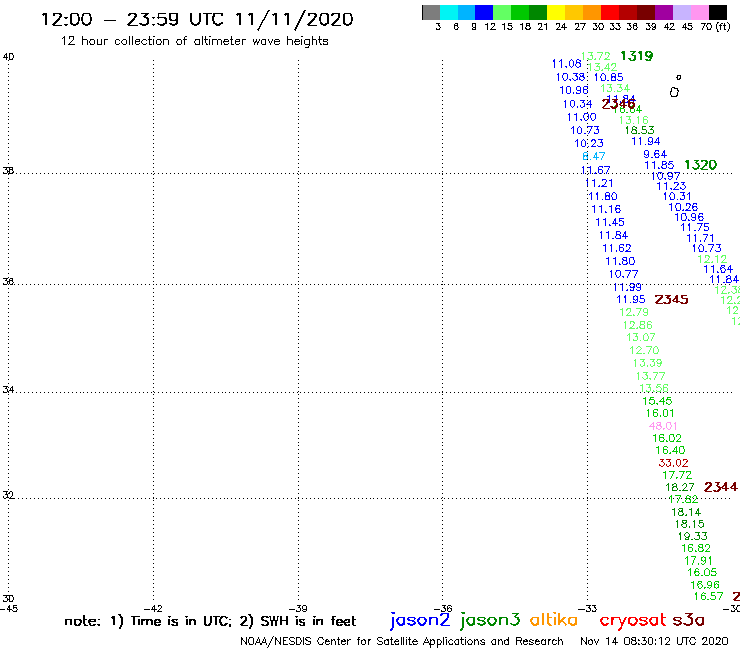740x650 pixels.
Task: Click the 11.85 value beside 1320
Action: click(659, 165)
